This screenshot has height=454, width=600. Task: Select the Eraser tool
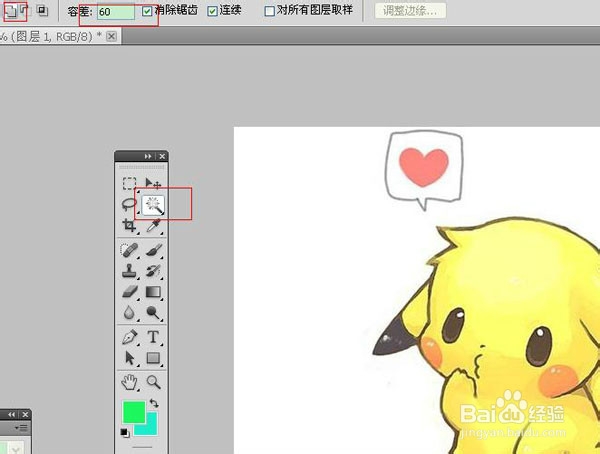pos(129,292)
